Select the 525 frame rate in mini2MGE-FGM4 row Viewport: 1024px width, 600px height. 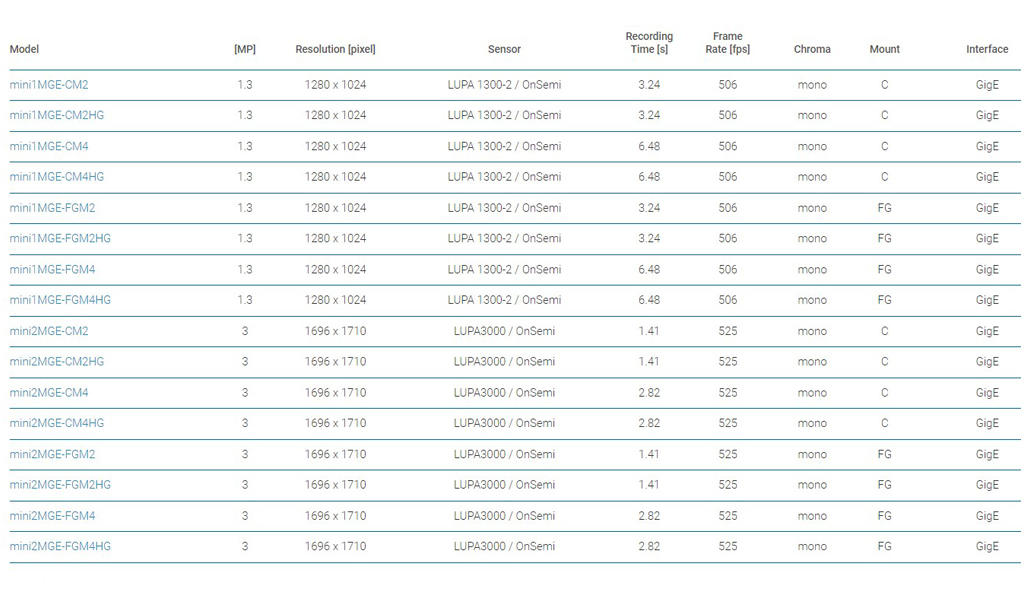728,516
